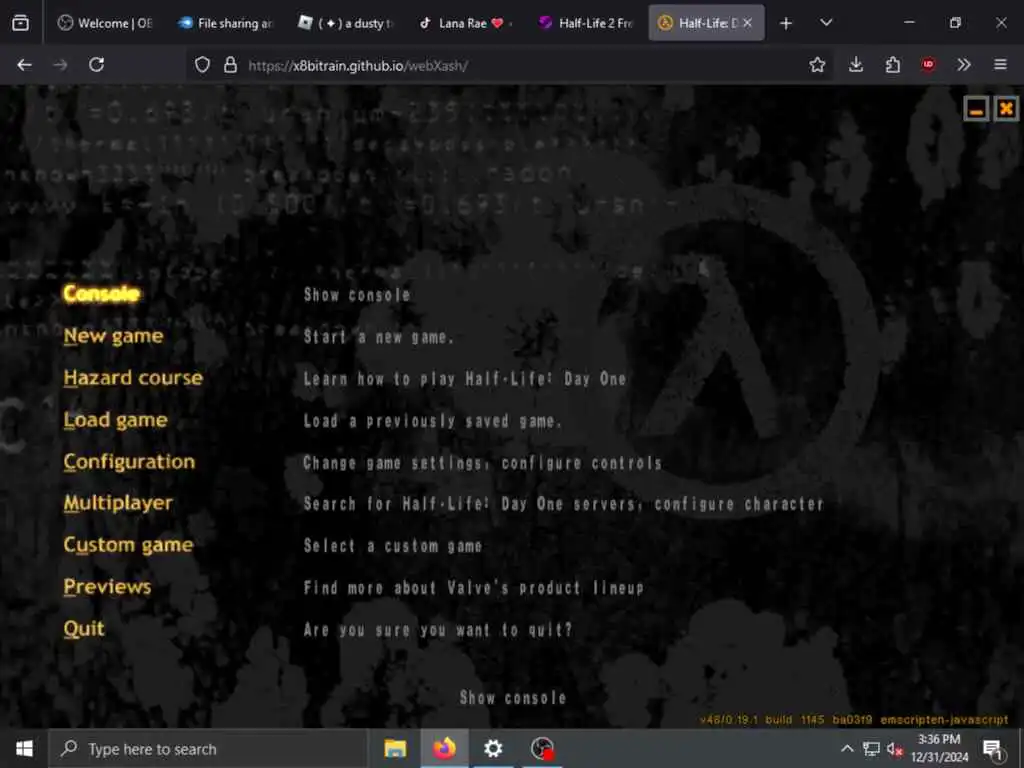
Task: Open the network status tray icon
Action: coord(871,748)
